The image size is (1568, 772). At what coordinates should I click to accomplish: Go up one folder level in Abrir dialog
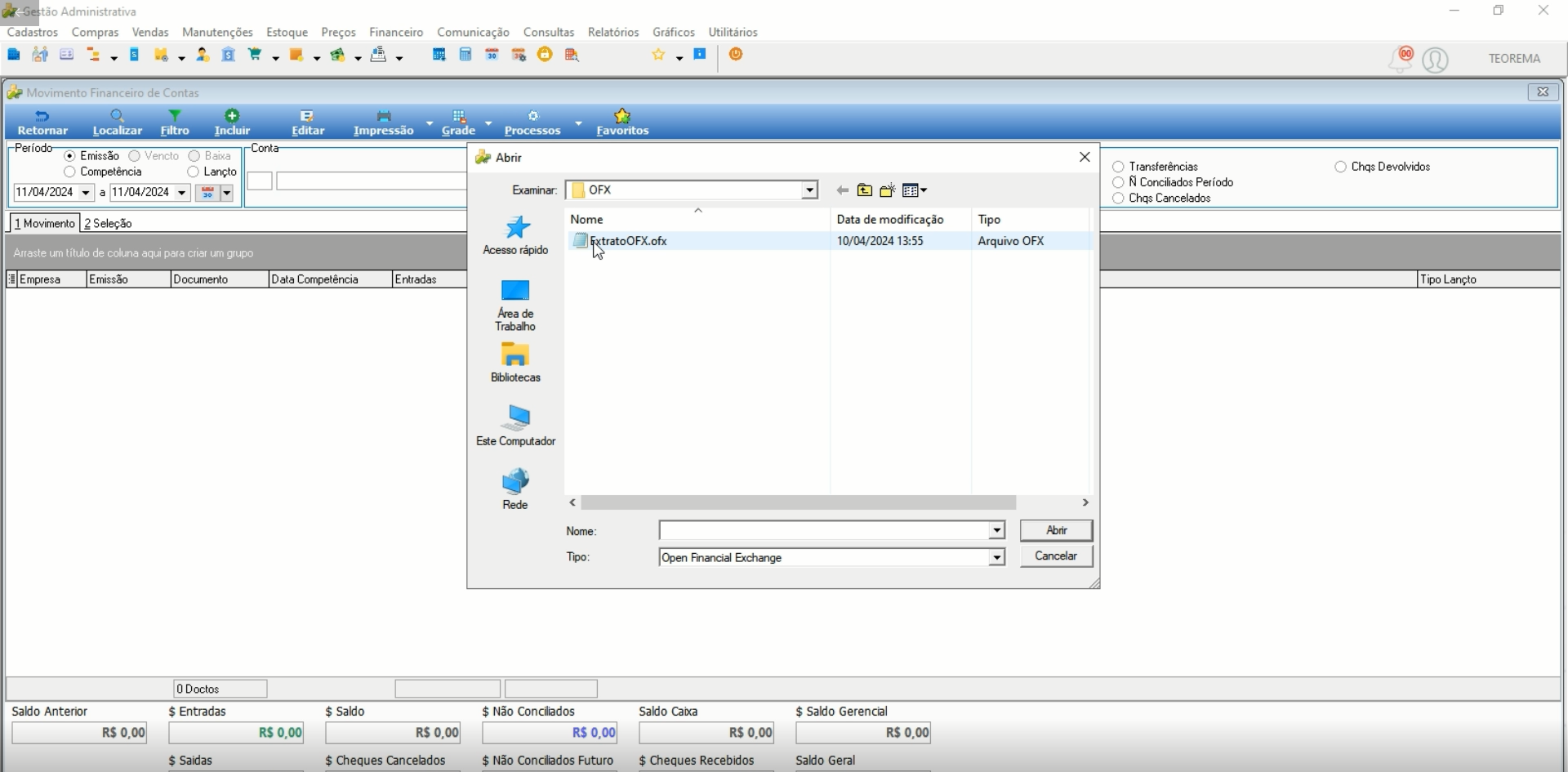click(864, 190)
